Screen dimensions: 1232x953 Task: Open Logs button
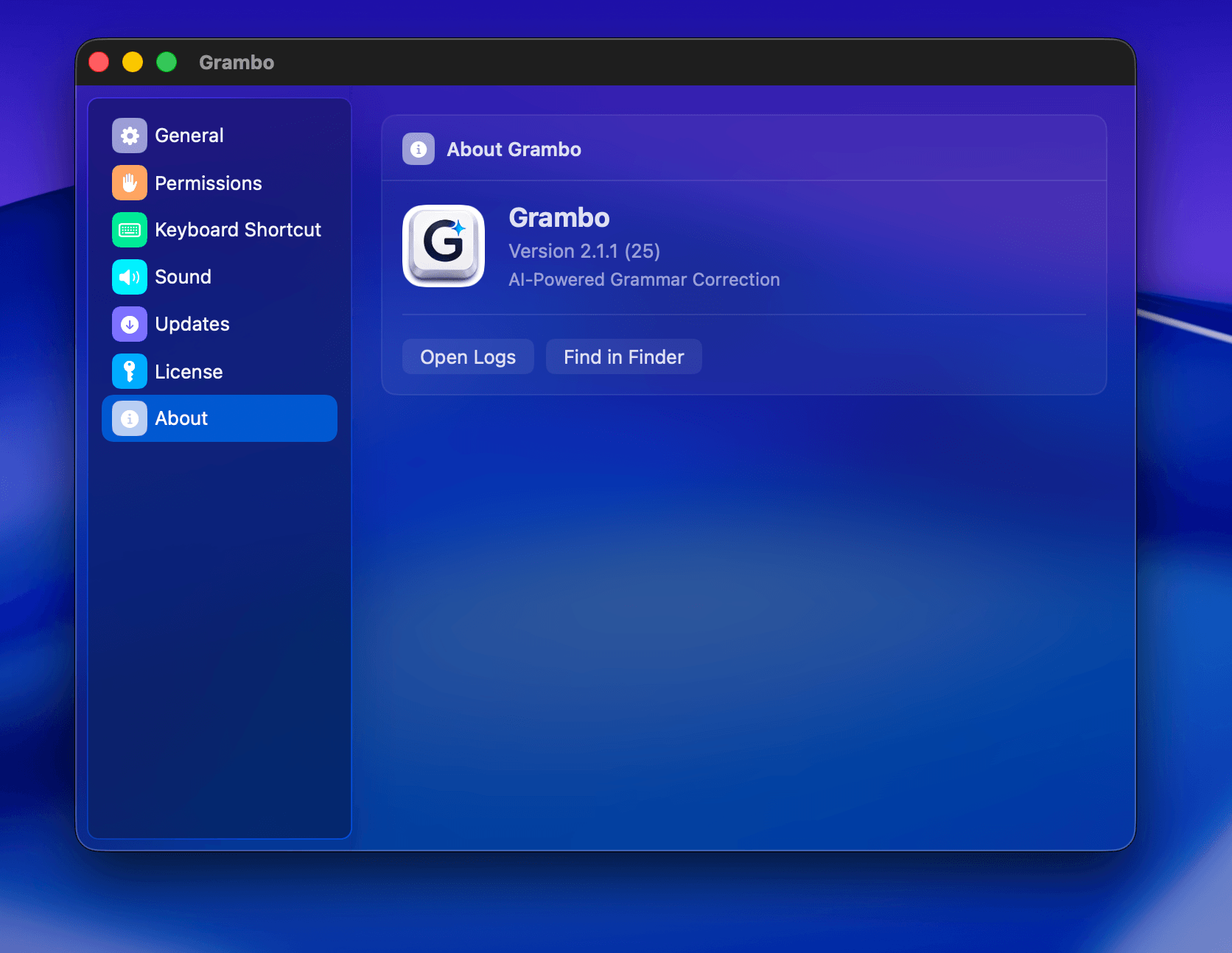(x=468, y=356)
